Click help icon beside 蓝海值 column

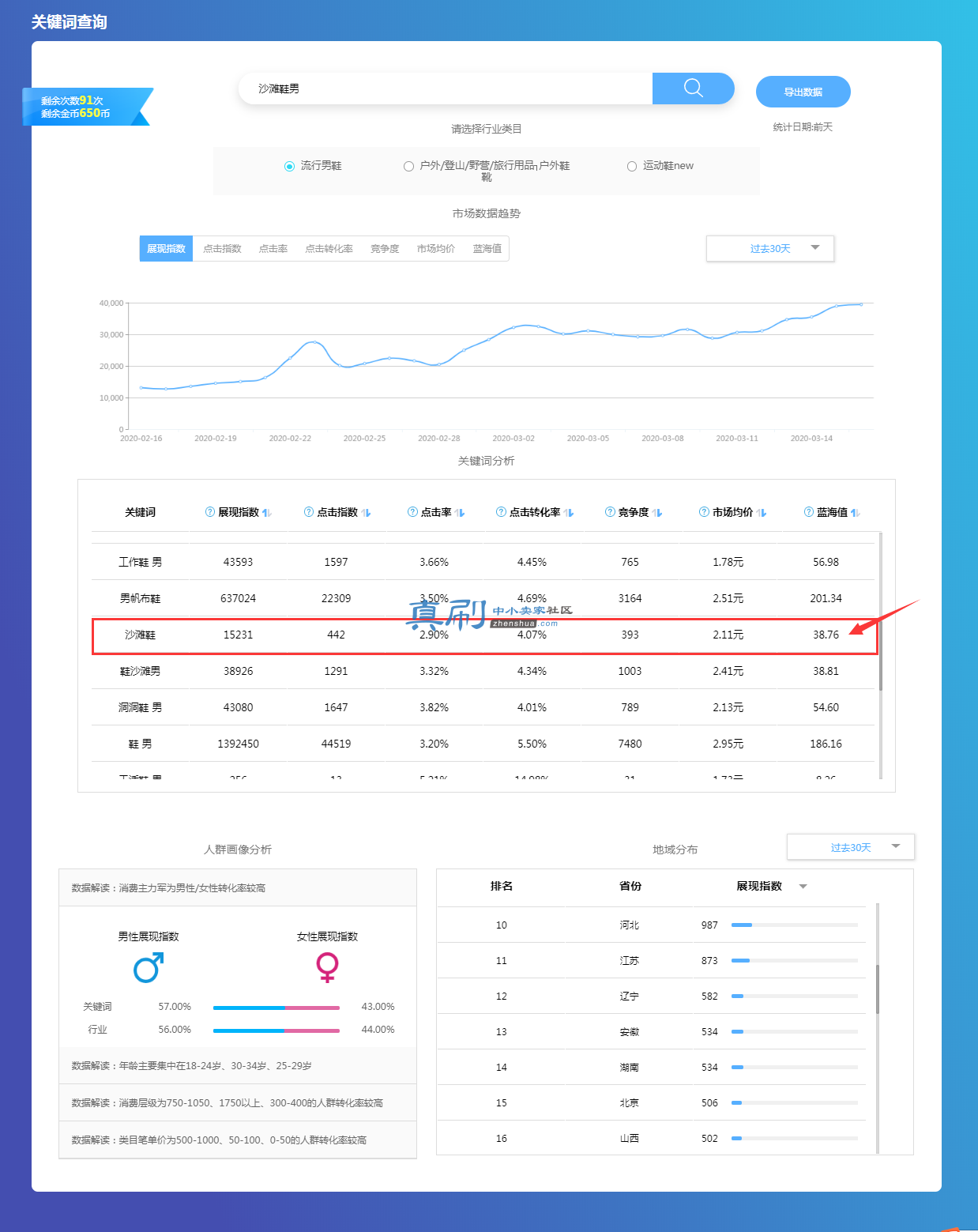[809, 512]
